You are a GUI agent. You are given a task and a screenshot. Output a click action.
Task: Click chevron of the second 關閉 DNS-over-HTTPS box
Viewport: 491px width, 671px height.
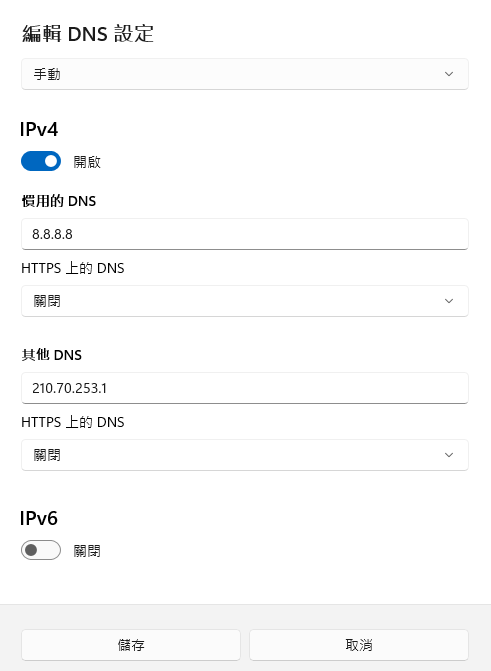449,455
